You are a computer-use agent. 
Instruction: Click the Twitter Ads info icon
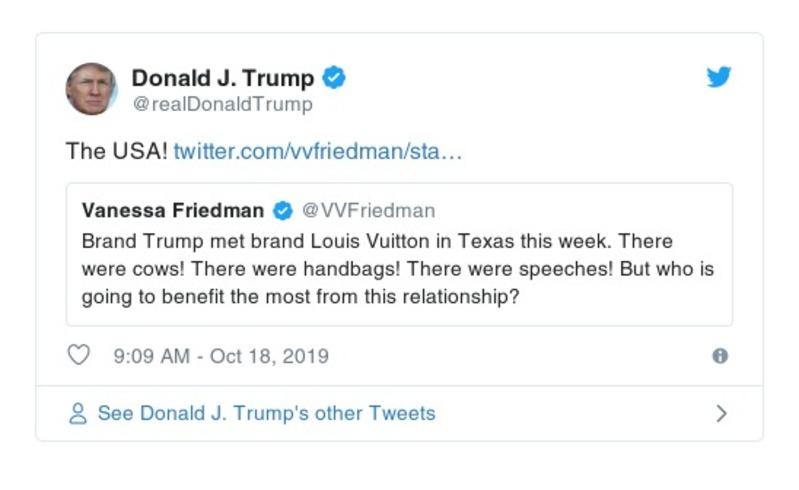[720, 356]
